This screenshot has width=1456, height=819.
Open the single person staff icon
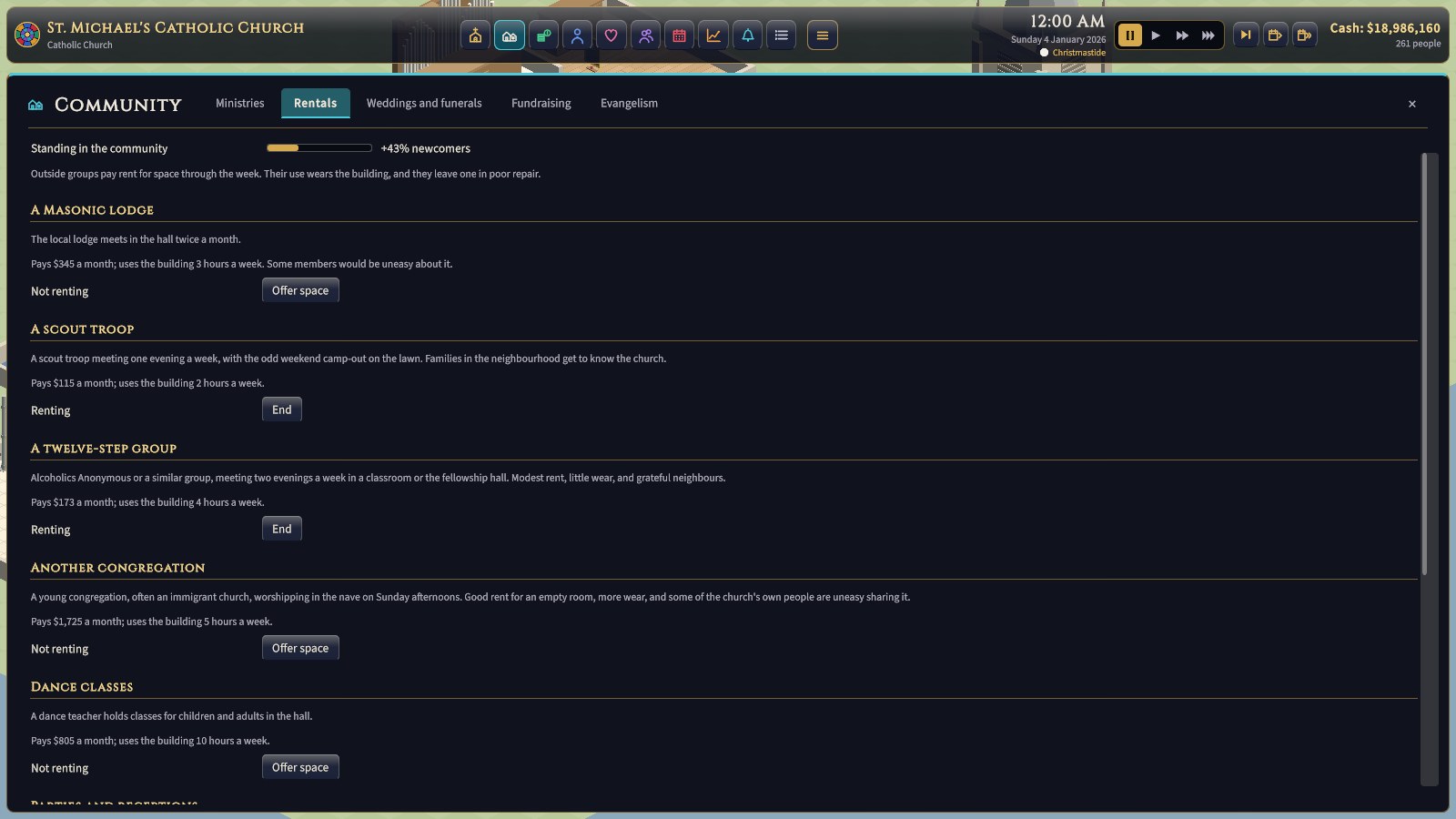(577, 35)
